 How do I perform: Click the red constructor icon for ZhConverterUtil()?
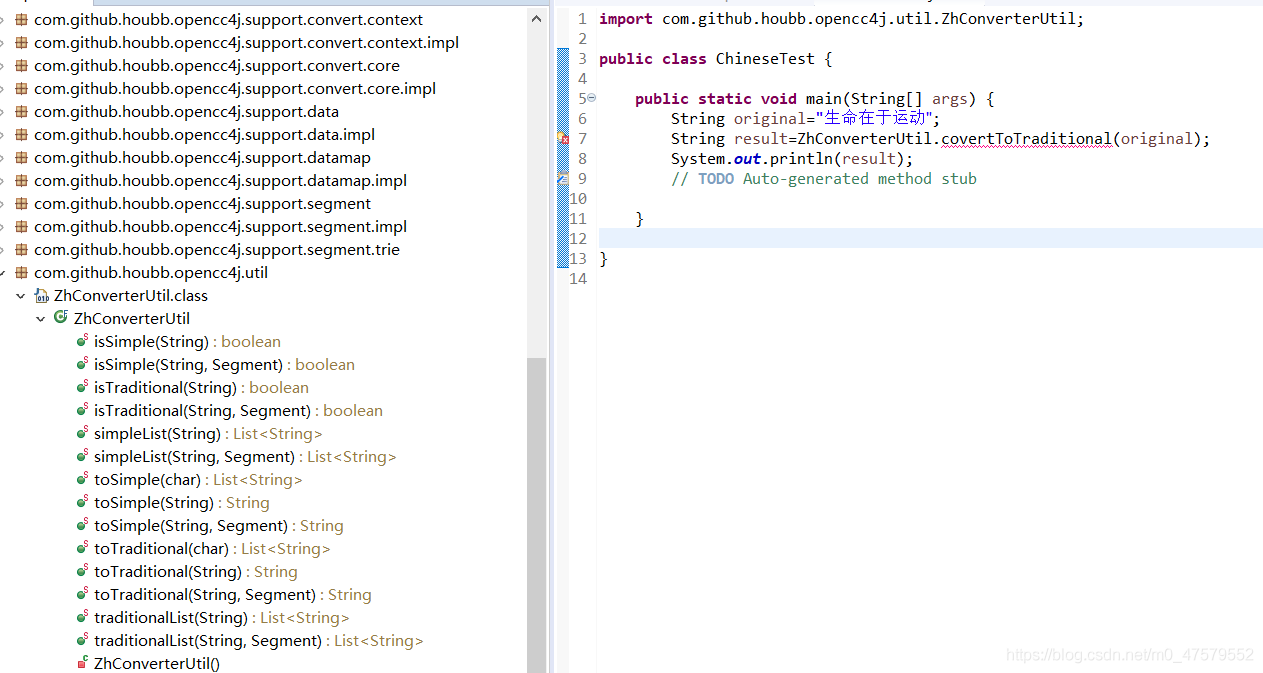[82, 663]
